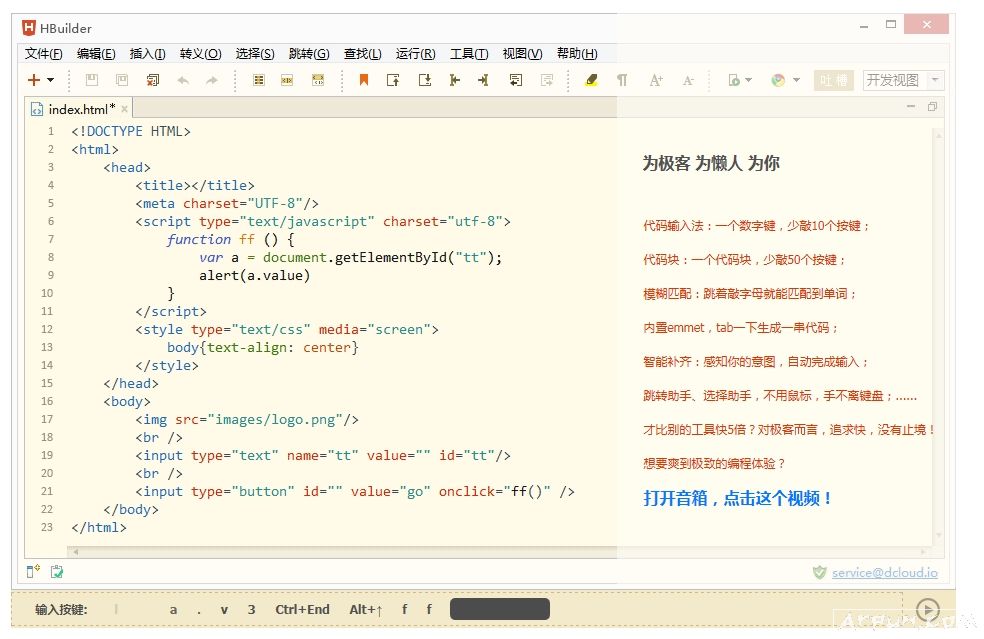Click the undo arrow in the toolbar

coord(183,80)
